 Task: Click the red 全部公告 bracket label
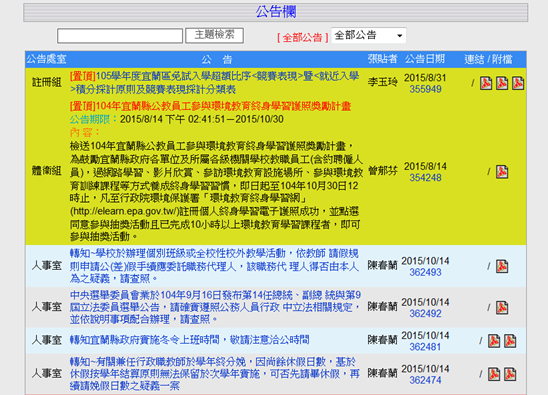coord(303,37)
